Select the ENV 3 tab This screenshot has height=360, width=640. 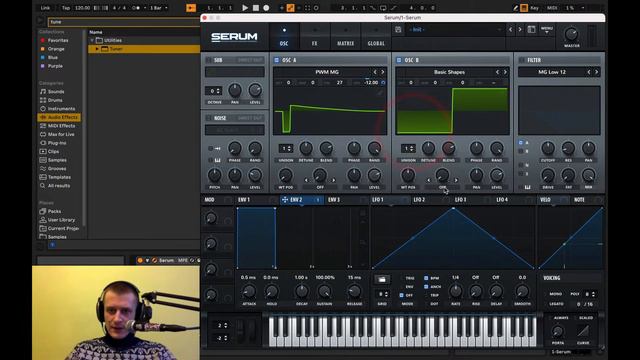click(x=334, y=200)
